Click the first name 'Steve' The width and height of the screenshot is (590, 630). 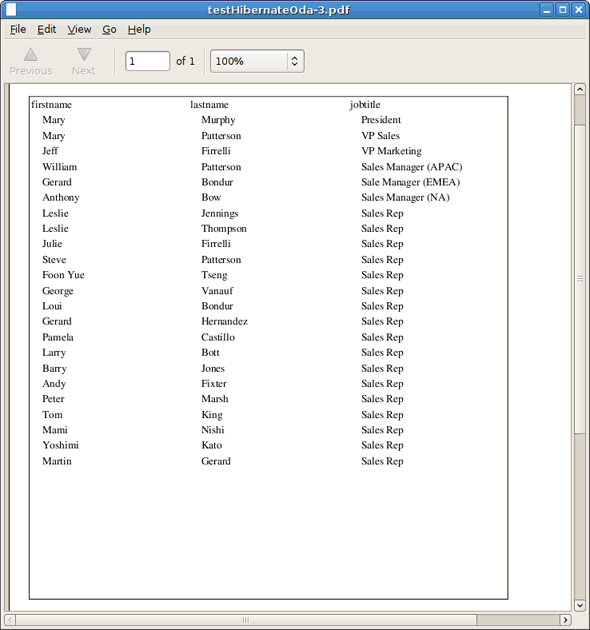54,260
